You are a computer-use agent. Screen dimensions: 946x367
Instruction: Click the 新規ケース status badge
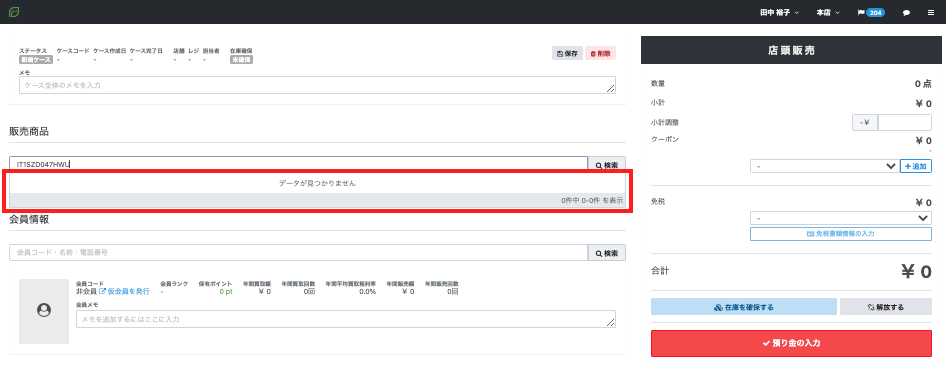36,60
